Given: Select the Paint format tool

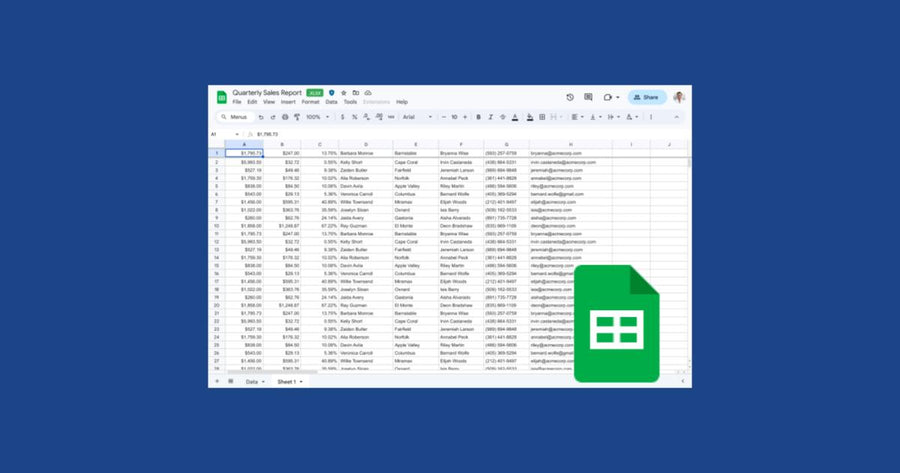Looking at the screenshot, I should point(297,117).
